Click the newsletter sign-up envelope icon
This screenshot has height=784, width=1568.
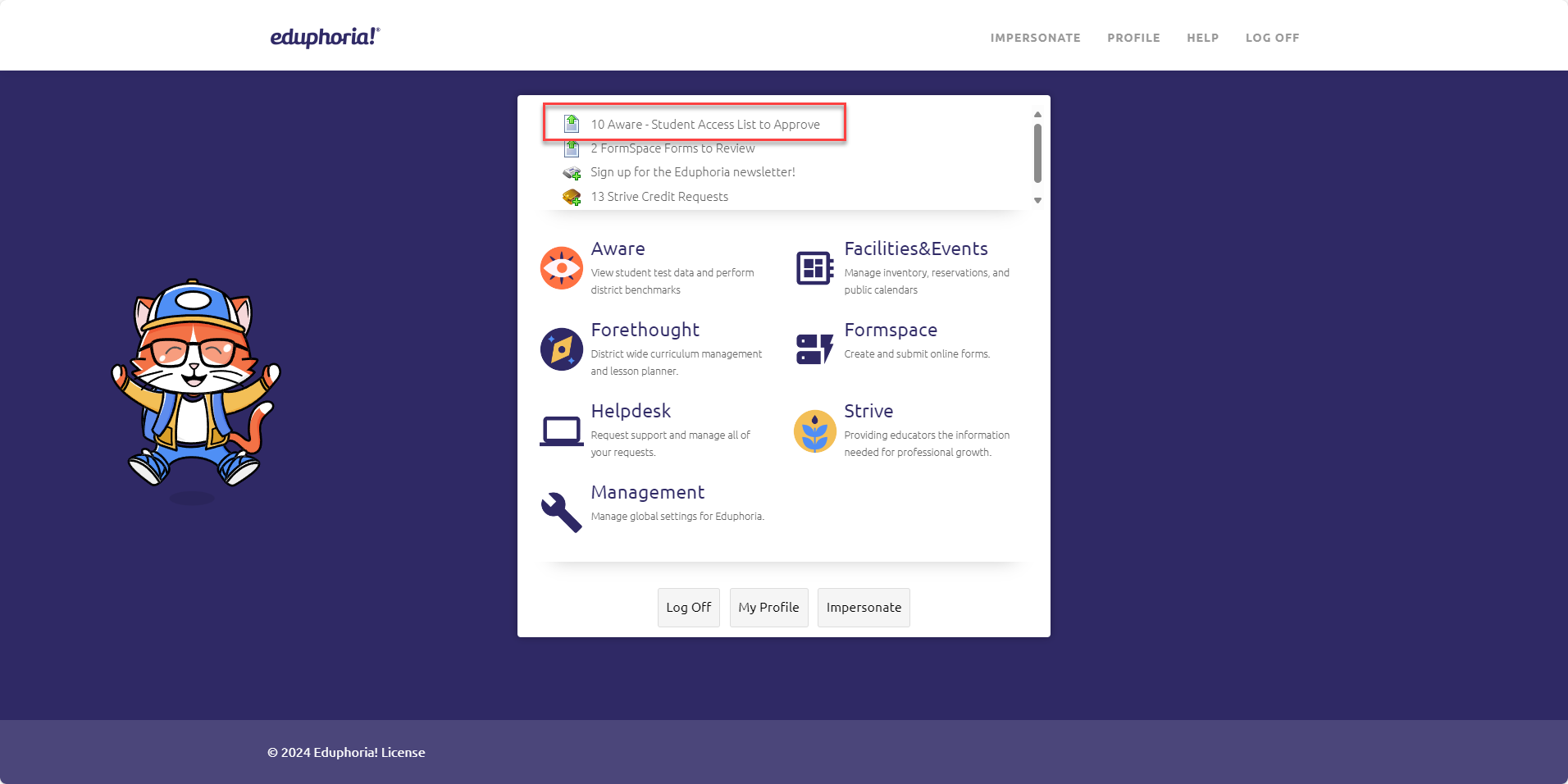572,172
